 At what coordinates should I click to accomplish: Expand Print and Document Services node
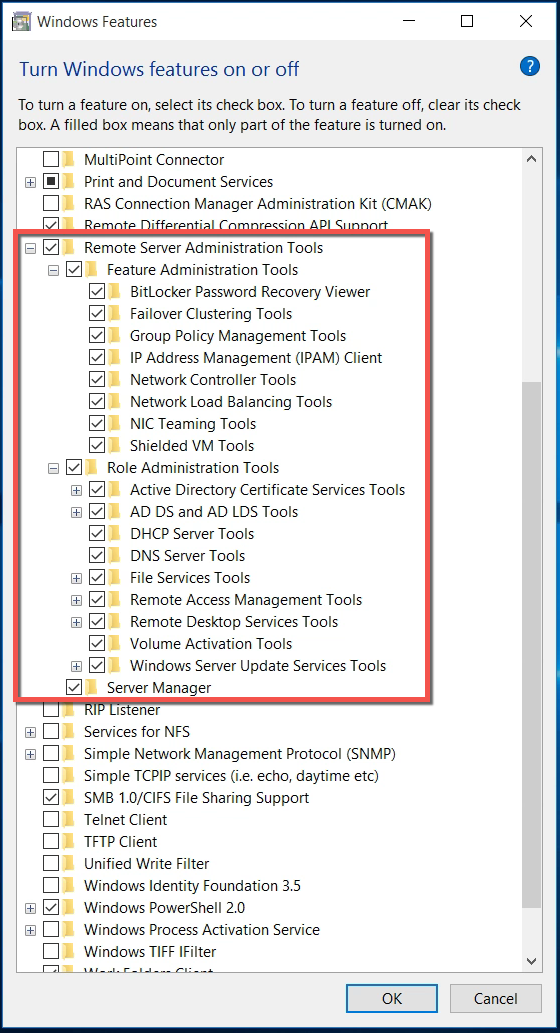click(x=30, y=182)
